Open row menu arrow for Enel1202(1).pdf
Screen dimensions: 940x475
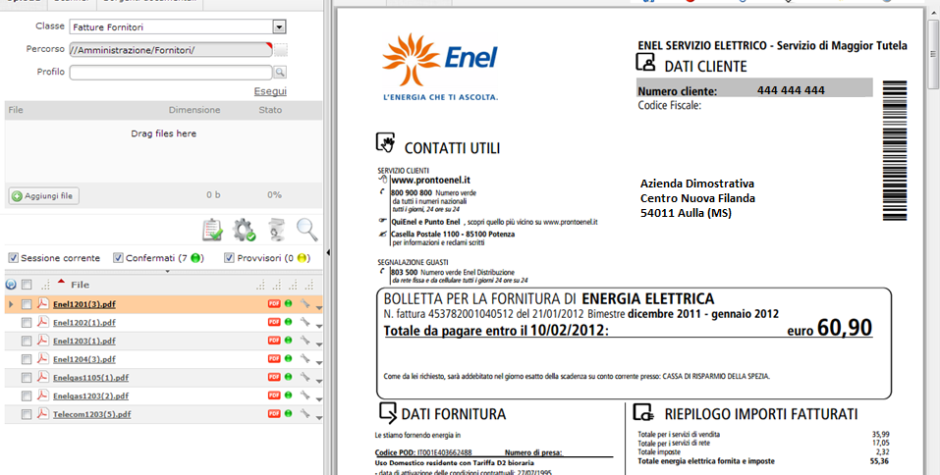[x=319, y=326]
